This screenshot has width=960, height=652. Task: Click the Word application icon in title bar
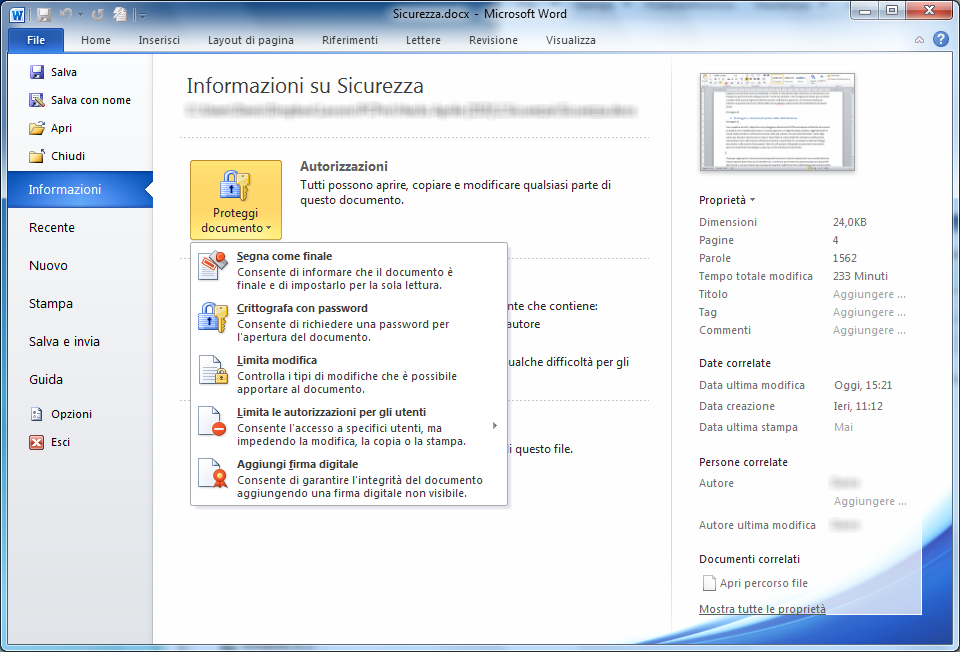17,14
